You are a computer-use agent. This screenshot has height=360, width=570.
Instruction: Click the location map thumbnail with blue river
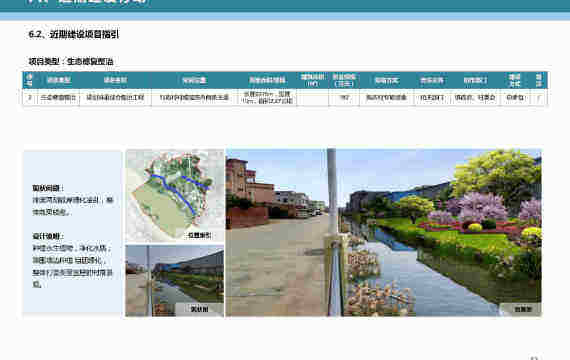[x=174, y=196]
